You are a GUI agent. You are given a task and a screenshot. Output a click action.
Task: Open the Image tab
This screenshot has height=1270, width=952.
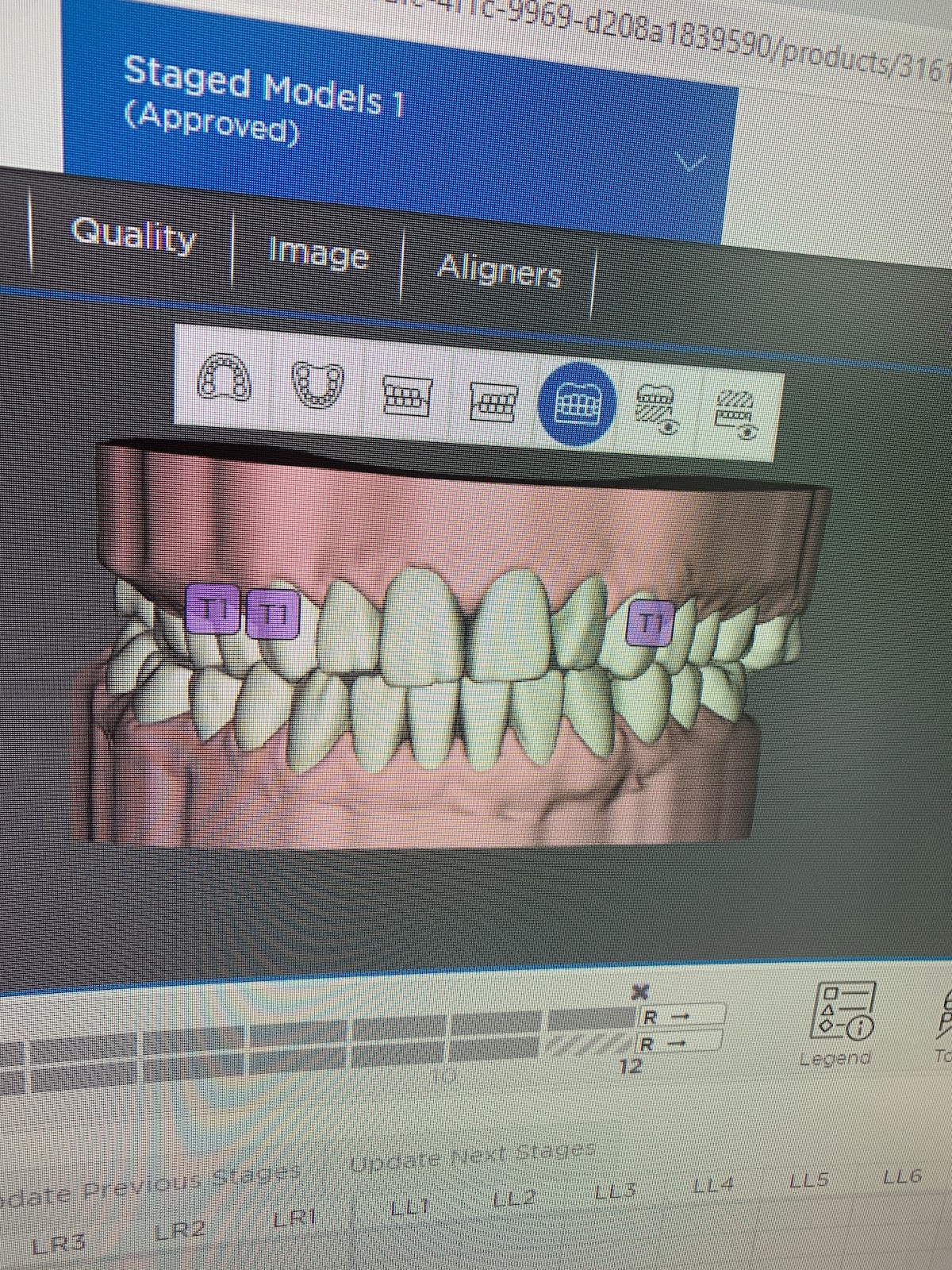click(x=318, y=254)
